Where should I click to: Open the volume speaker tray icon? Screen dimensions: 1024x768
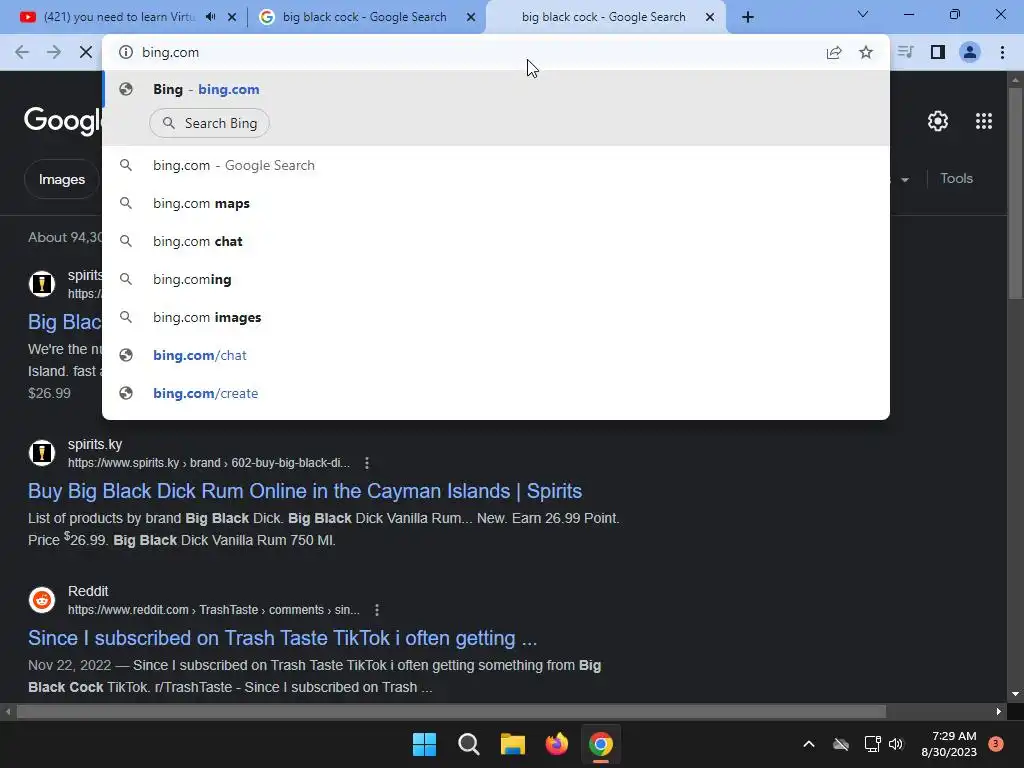tap(896, 744)
